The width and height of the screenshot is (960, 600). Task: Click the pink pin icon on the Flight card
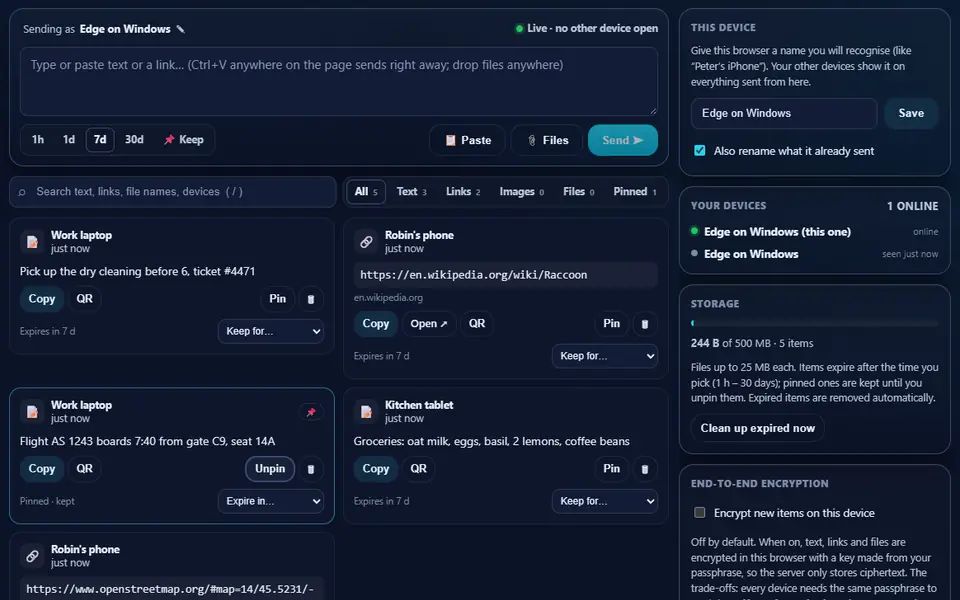311,412
